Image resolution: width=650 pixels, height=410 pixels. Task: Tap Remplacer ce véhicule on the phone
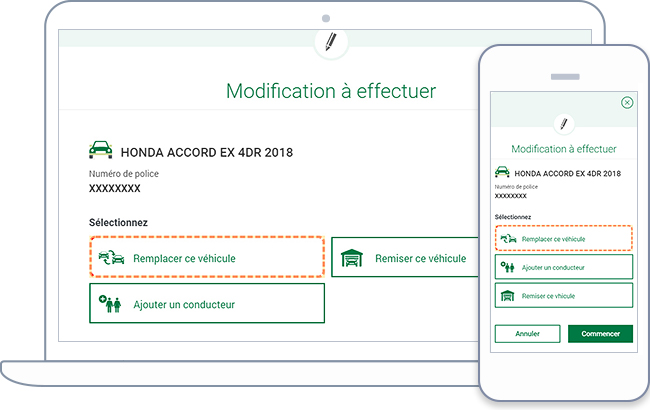[x=564, y=238]
